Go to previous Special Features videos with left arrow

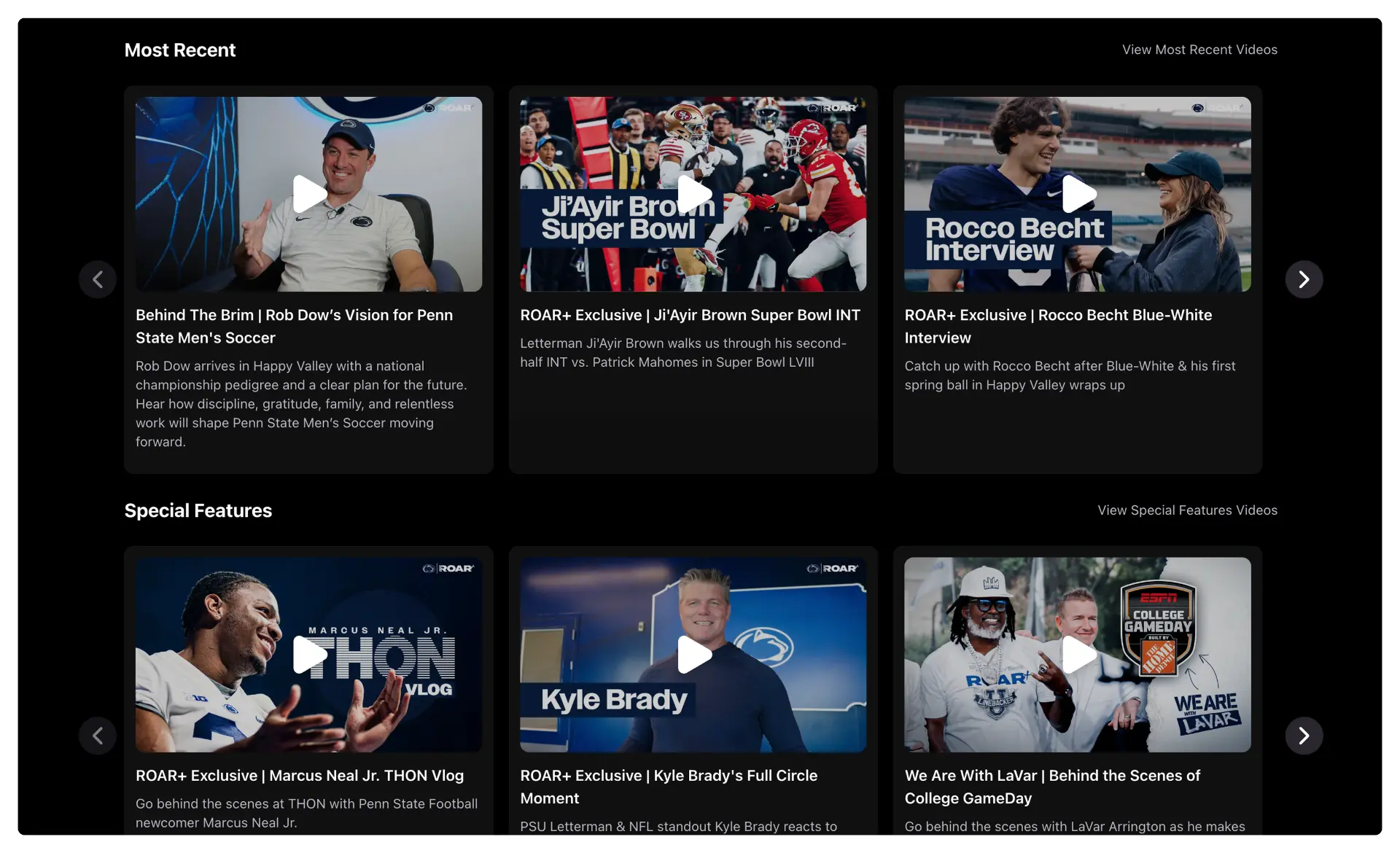click(98, 736)
